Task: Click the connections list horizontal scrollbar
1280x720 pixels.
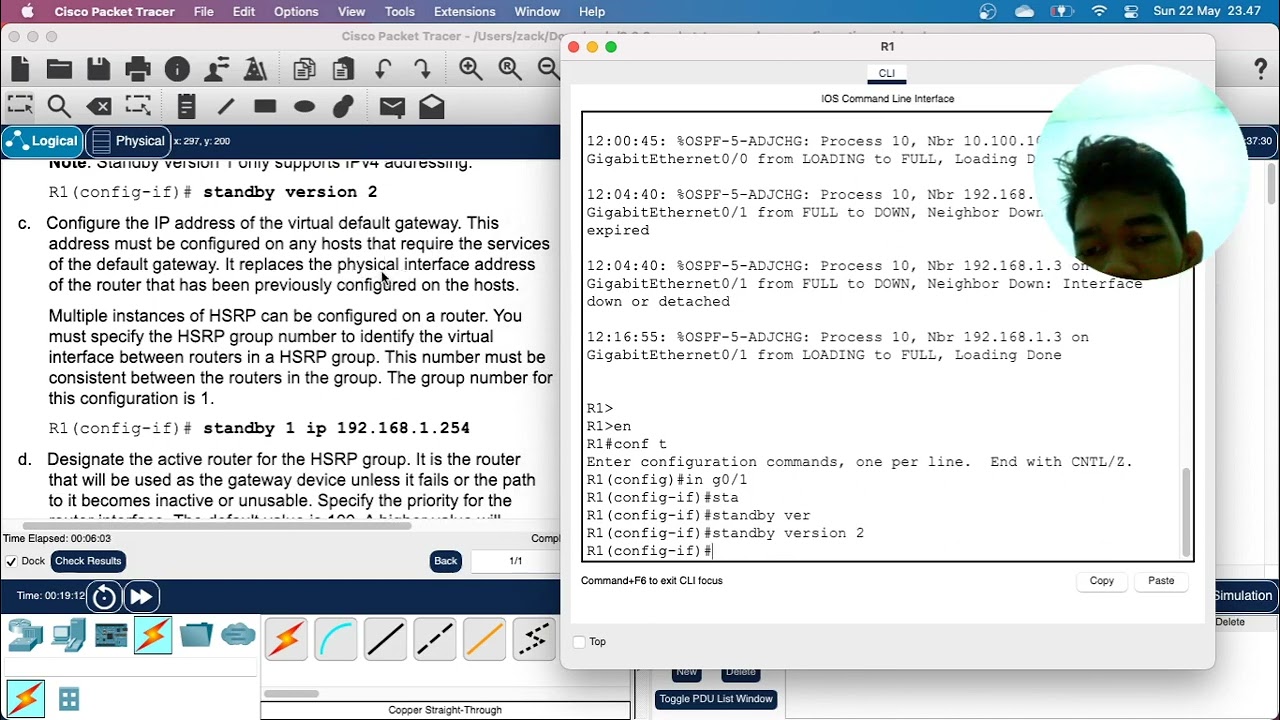Action: pyautogui.click(x=291, y=693)
